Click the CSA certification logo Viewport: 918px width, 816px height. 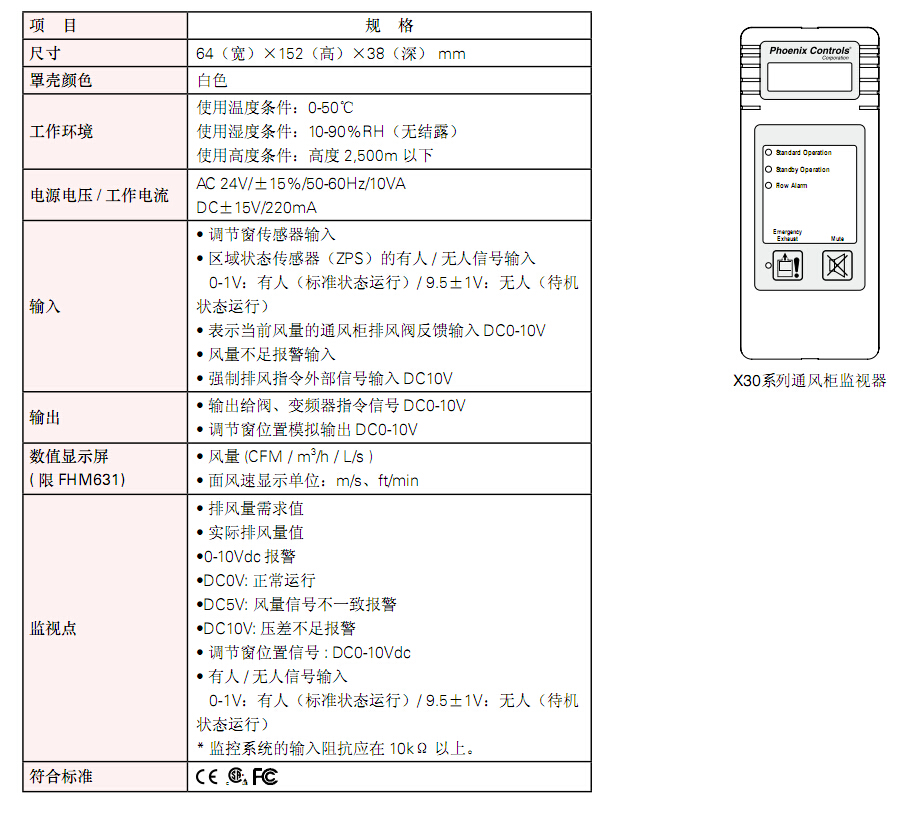[x=236, y=777]
